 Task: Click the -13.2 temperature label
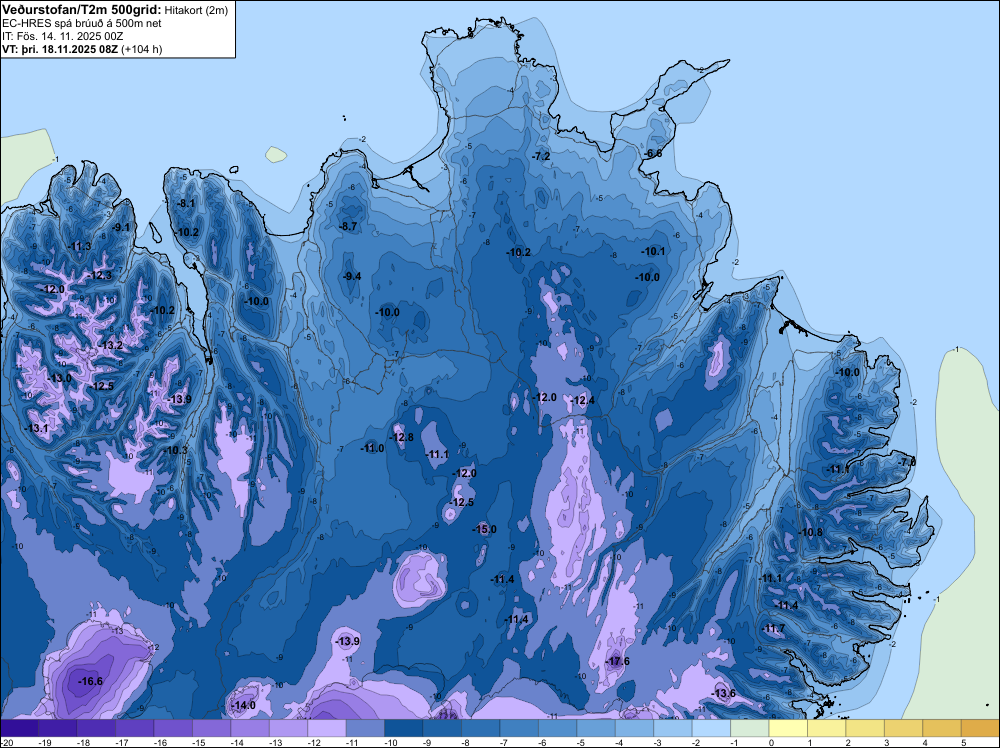click(x=110, y=345)
